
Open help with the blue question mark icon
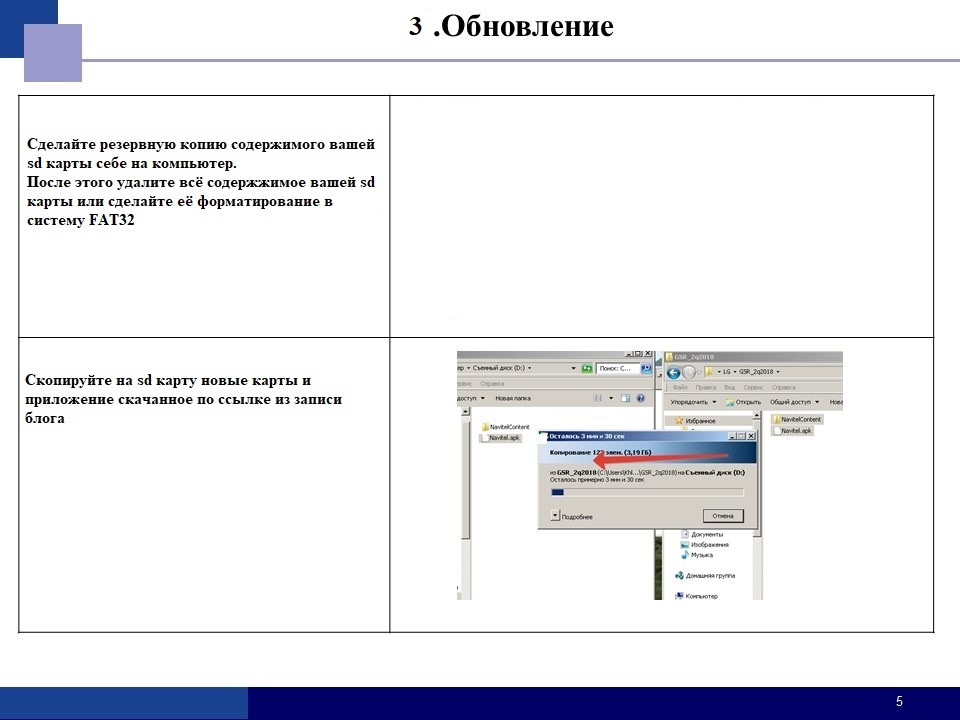point(640,398)
